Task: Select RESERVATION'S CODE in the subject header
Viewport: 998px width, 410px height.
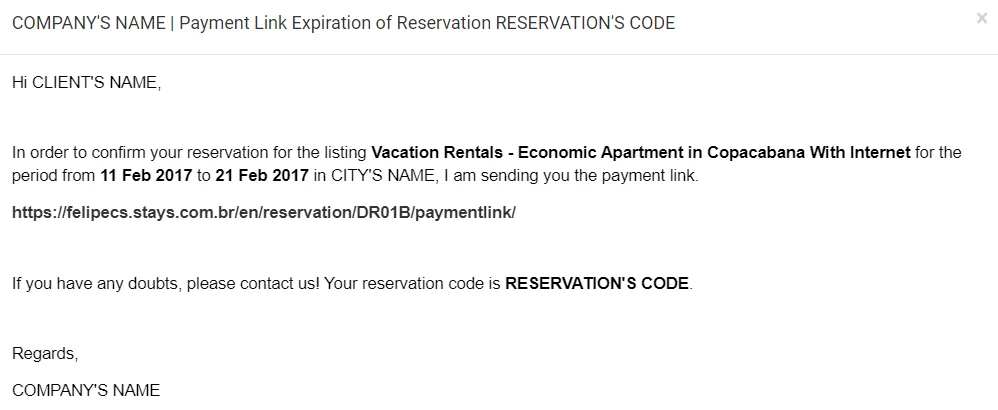Action: (585, 23)
